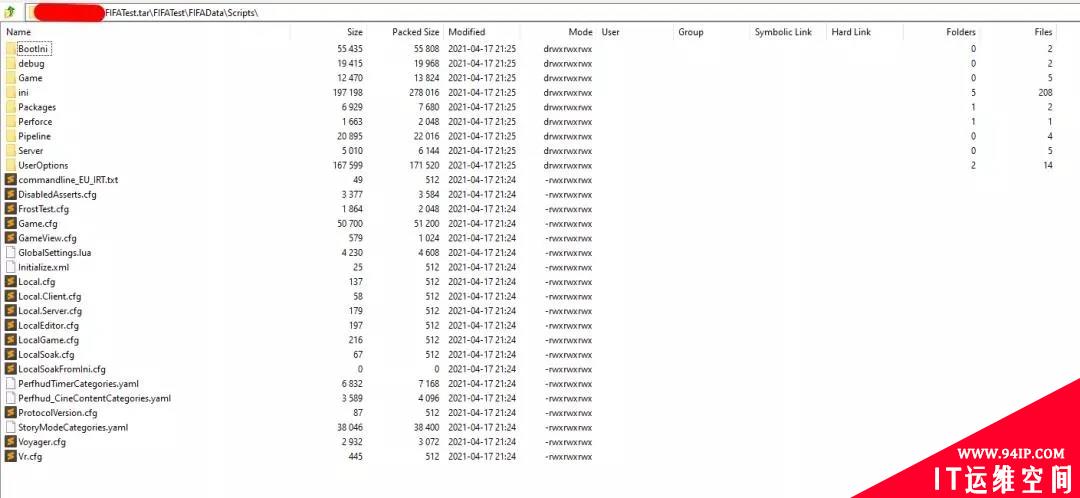Click the file icon beside Initialize.xml
1080x498 pixels.
pos(10,267)
